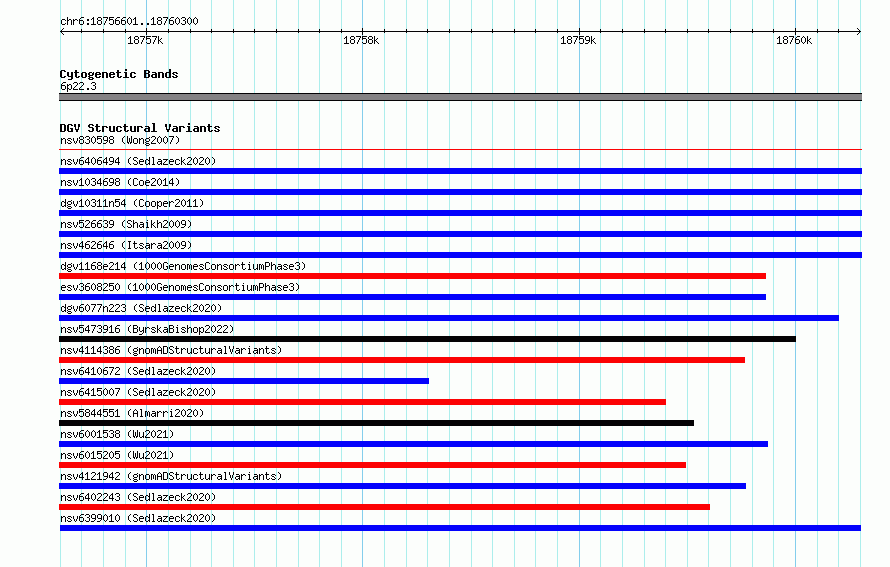
Task: Open the nsv6402243 (Sedlazeck2020) label
Action: (138, 497)
